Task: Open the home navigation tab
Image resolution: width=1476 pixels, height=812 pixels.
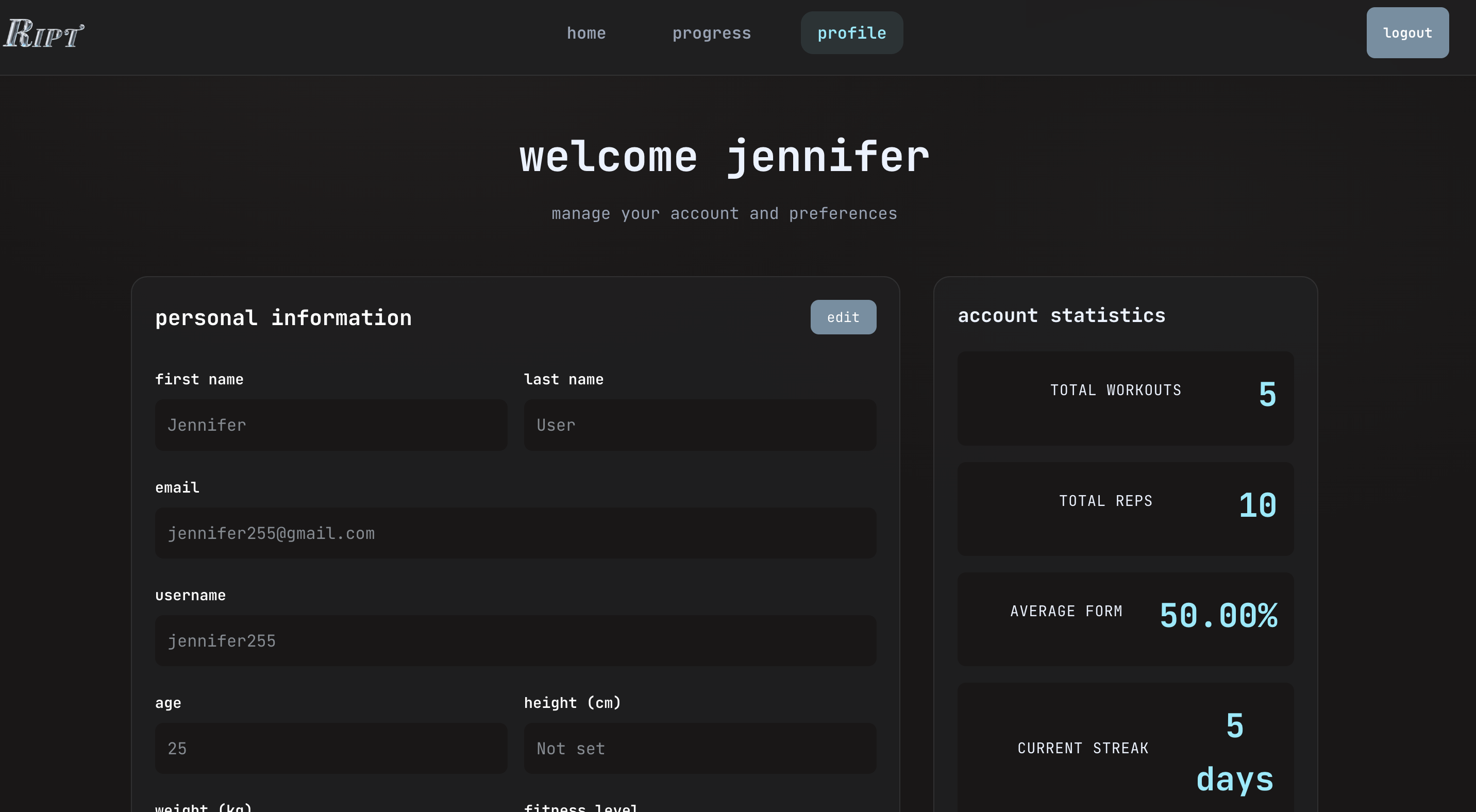Action: point(585,33)
